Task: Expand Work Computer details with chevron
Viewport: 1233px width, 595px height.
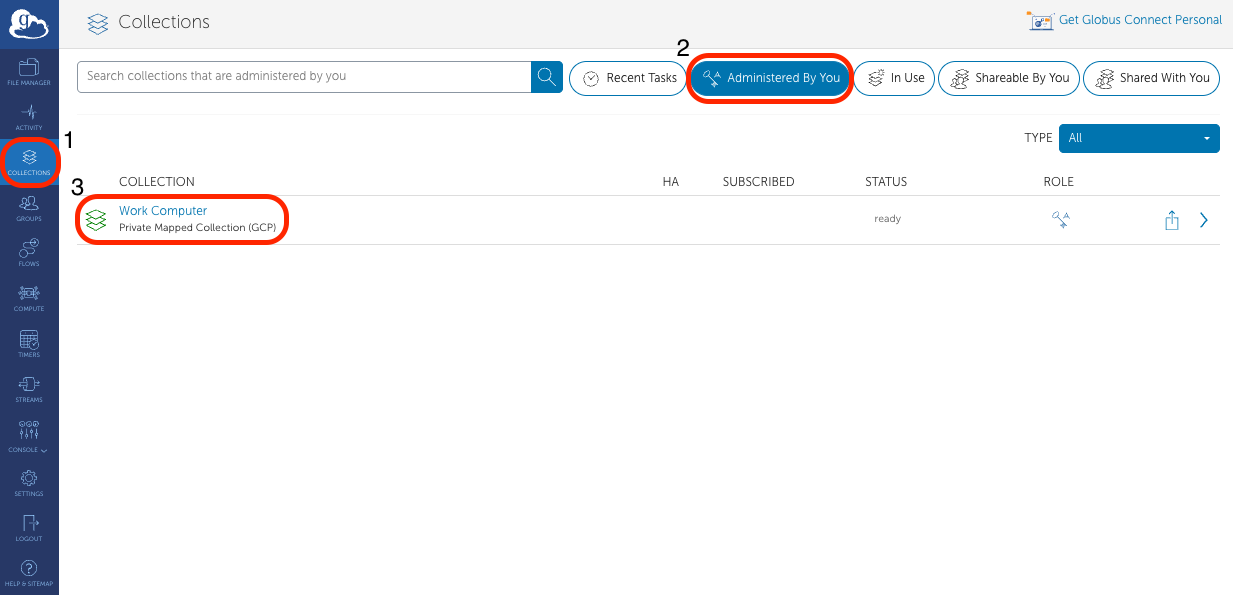Action: 1204,221
